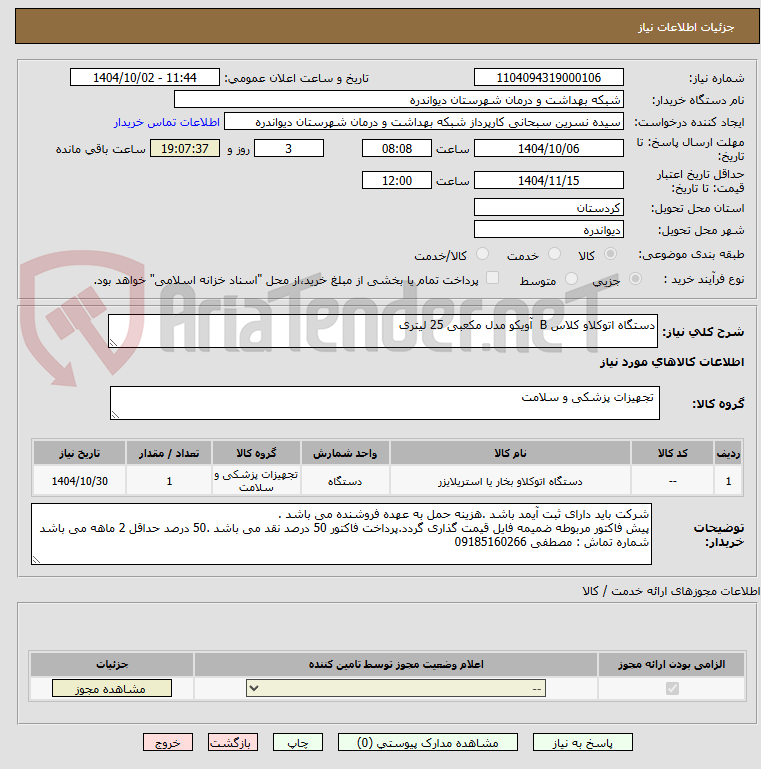Screen dimensions: 761x769
Task: Click the validity time field 12:00
Action: point(397,180)
